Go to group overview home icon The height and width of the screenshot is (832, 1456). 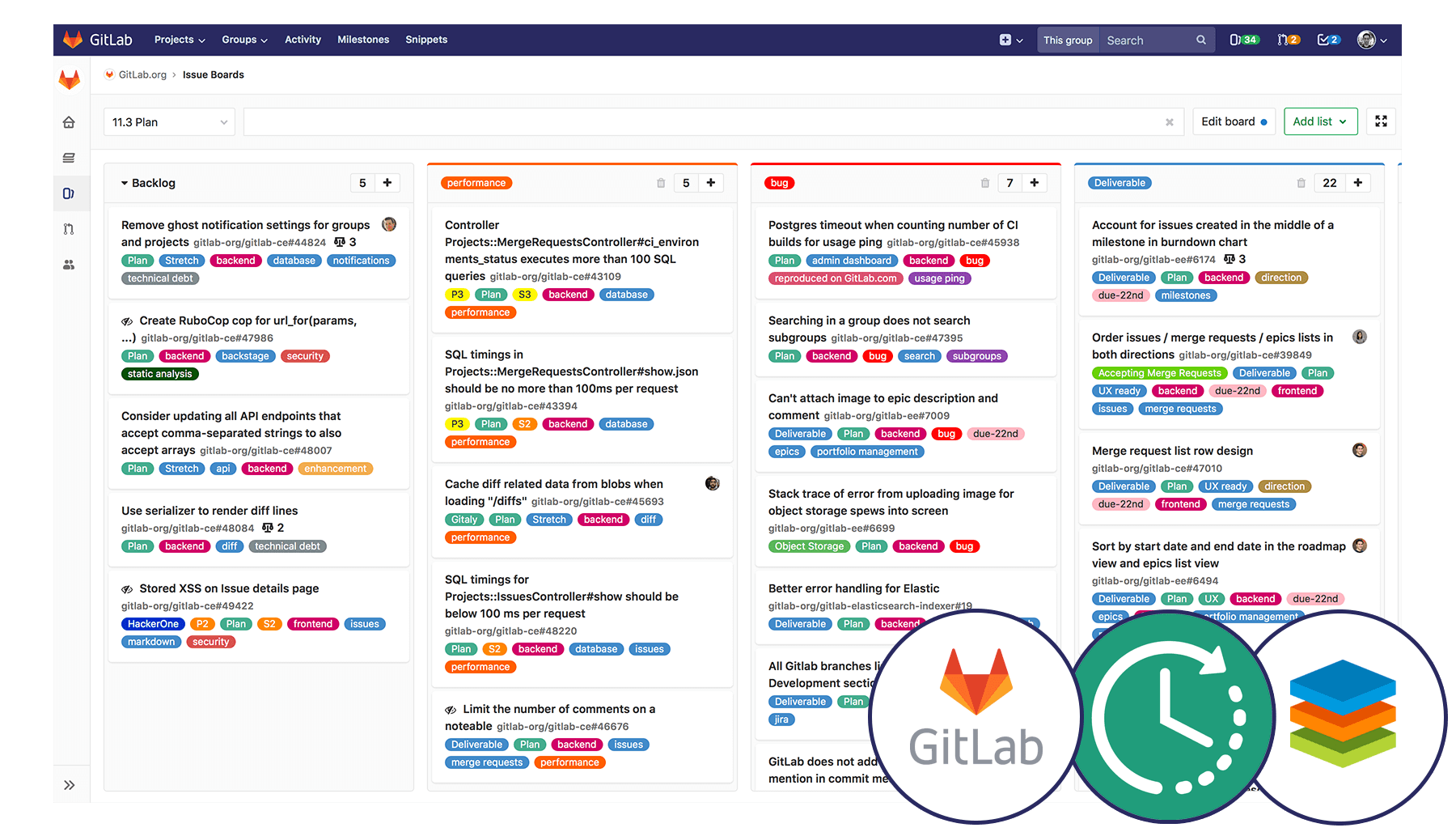69,122
